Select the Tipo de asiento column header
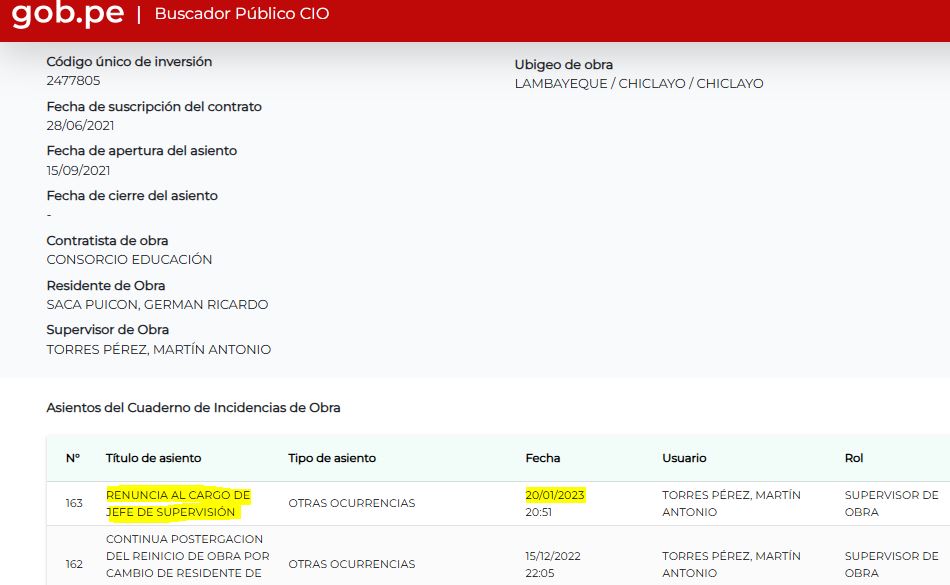 (332, 458)
